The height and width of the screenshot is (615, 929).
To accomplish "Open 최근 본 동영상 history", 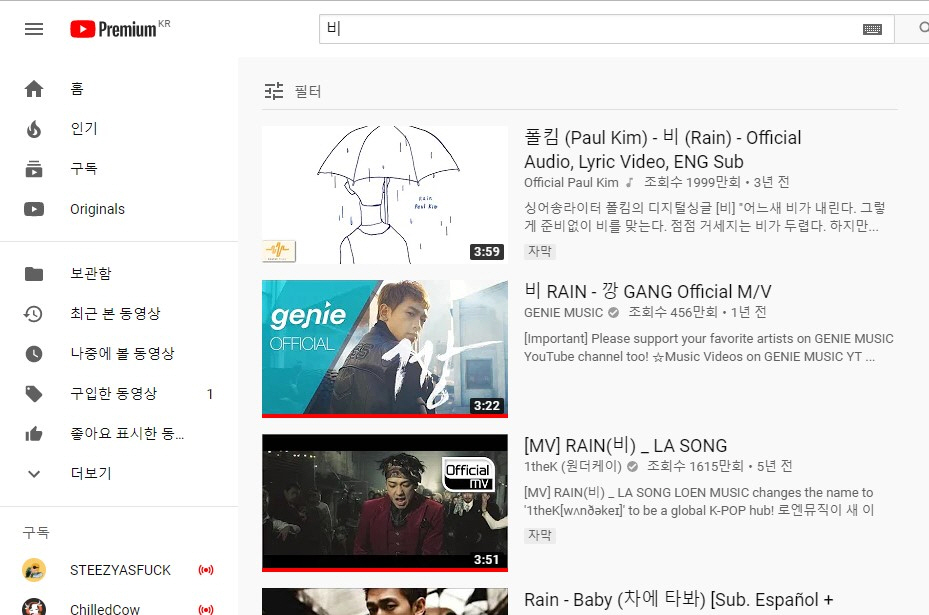I will click(x=116, y=313).
